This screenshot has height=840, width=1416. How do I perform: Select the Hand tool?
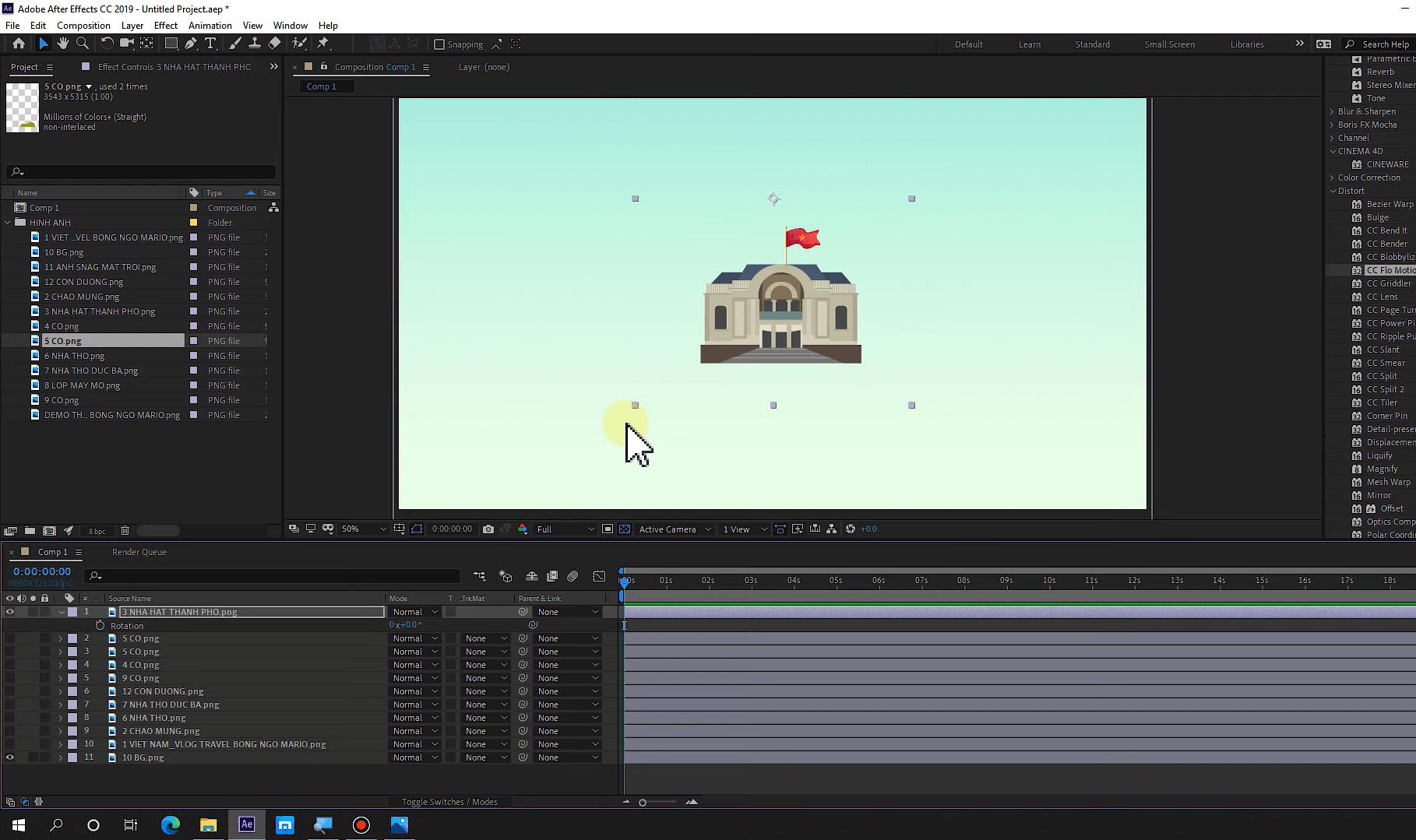(63, 44)
